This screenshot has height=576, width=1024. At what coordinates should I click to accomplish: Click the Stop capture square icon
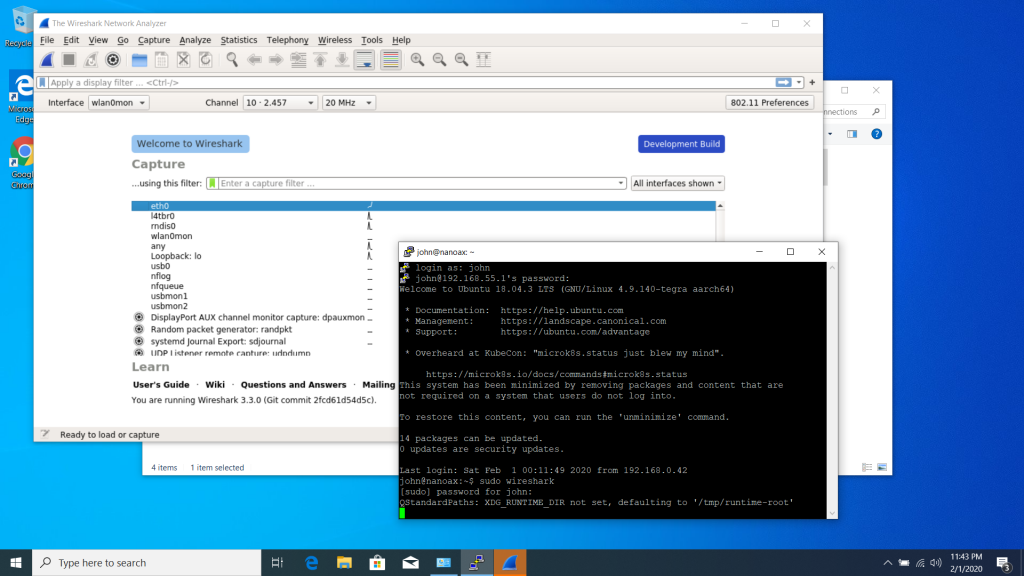point(69,60)
